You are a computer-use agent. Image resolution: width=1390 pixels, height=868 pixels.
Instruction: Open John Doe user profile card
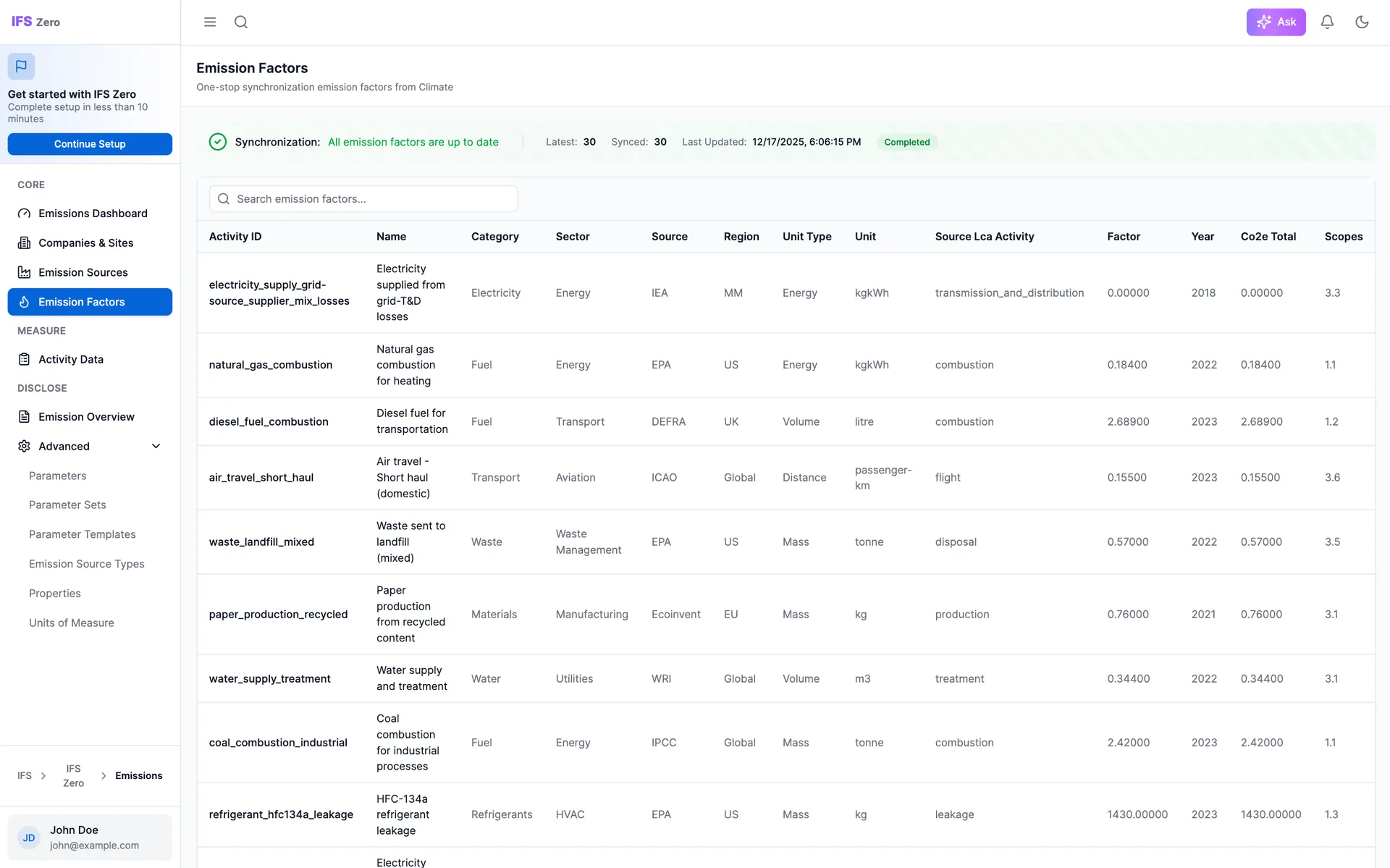[x=90, y=838]
